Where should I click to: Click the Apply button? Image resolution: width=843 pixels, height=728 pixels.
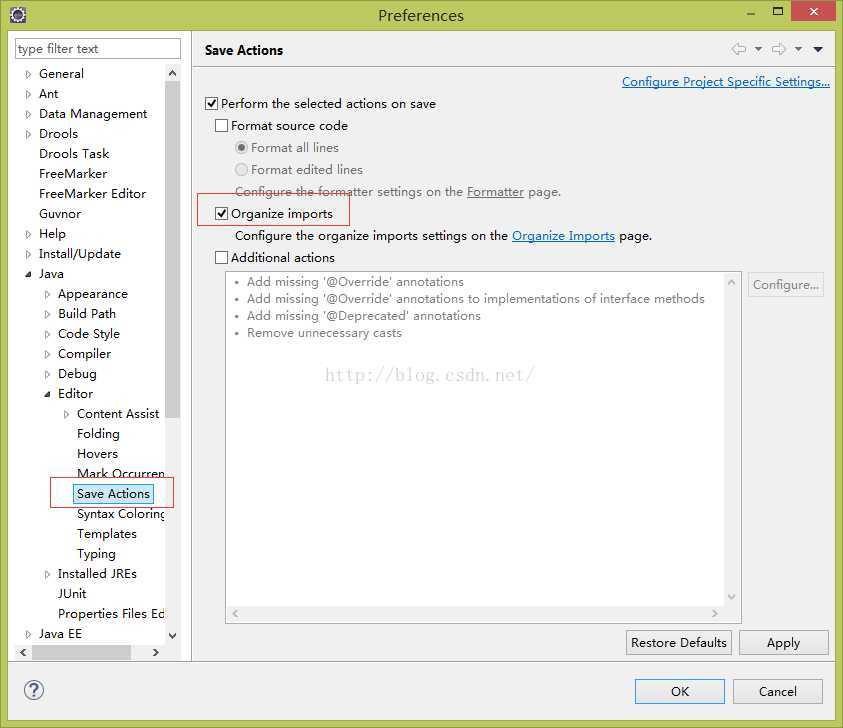pyautogui.click(x=783, y=643)
